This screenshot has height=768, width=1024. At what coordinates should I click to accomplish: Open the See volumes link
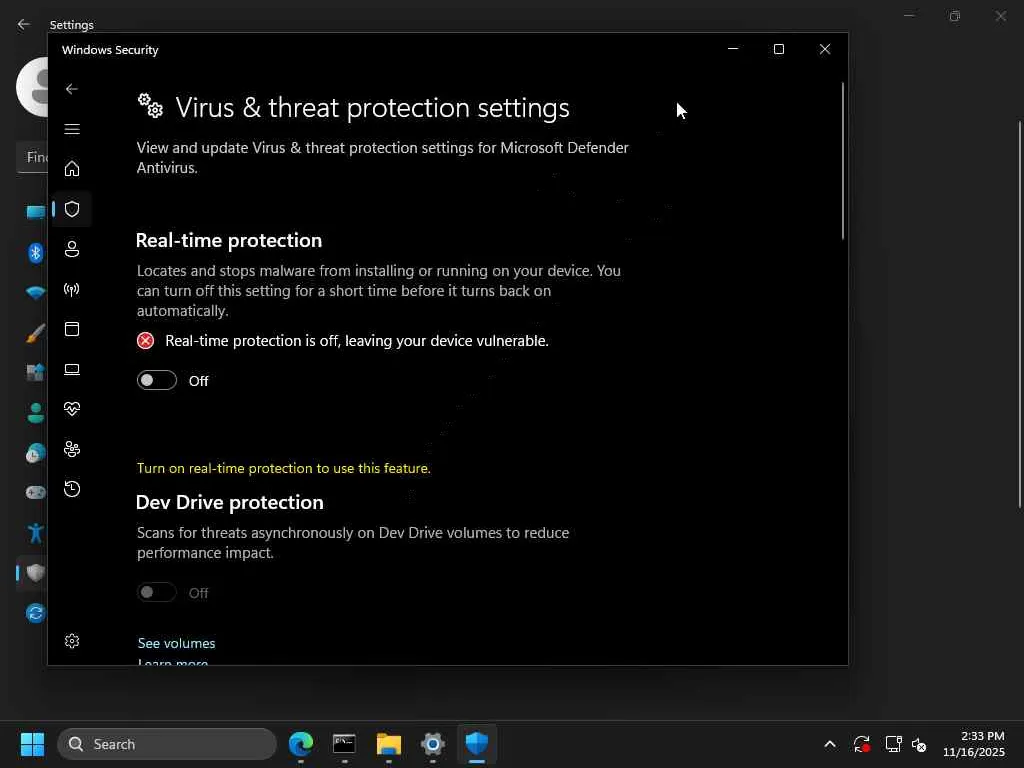(x=176, y=643)
